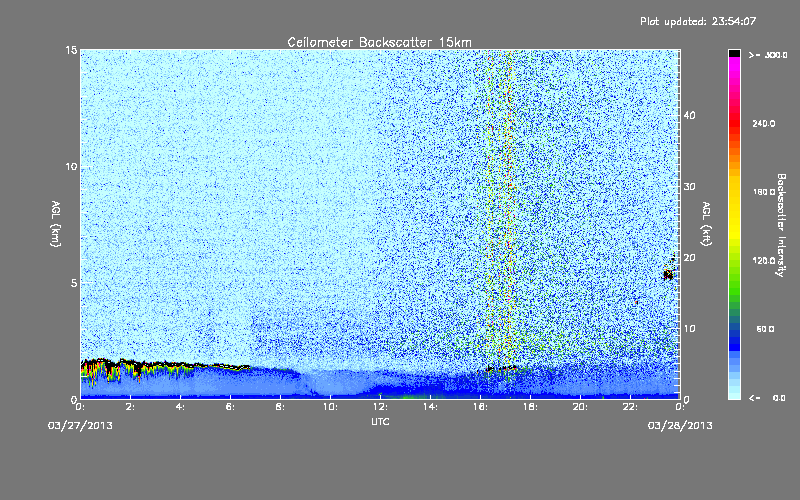This screenshot has width=800, height=500.
Task: Select the "8:" hour tick label
Action: (280, 407)
